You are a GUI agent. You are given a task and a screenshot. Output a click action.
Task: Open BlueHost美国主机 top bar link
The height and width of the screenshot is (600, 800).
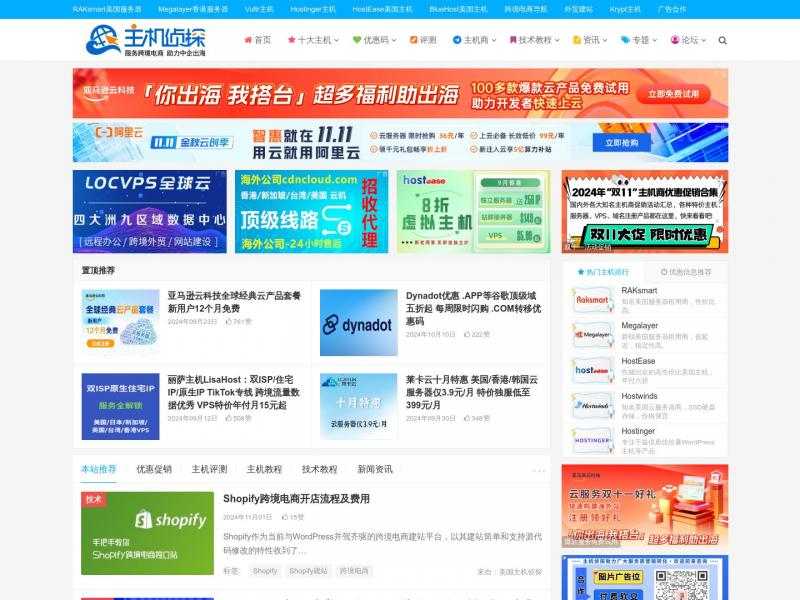pyautogui.click(x=458, y=9)
